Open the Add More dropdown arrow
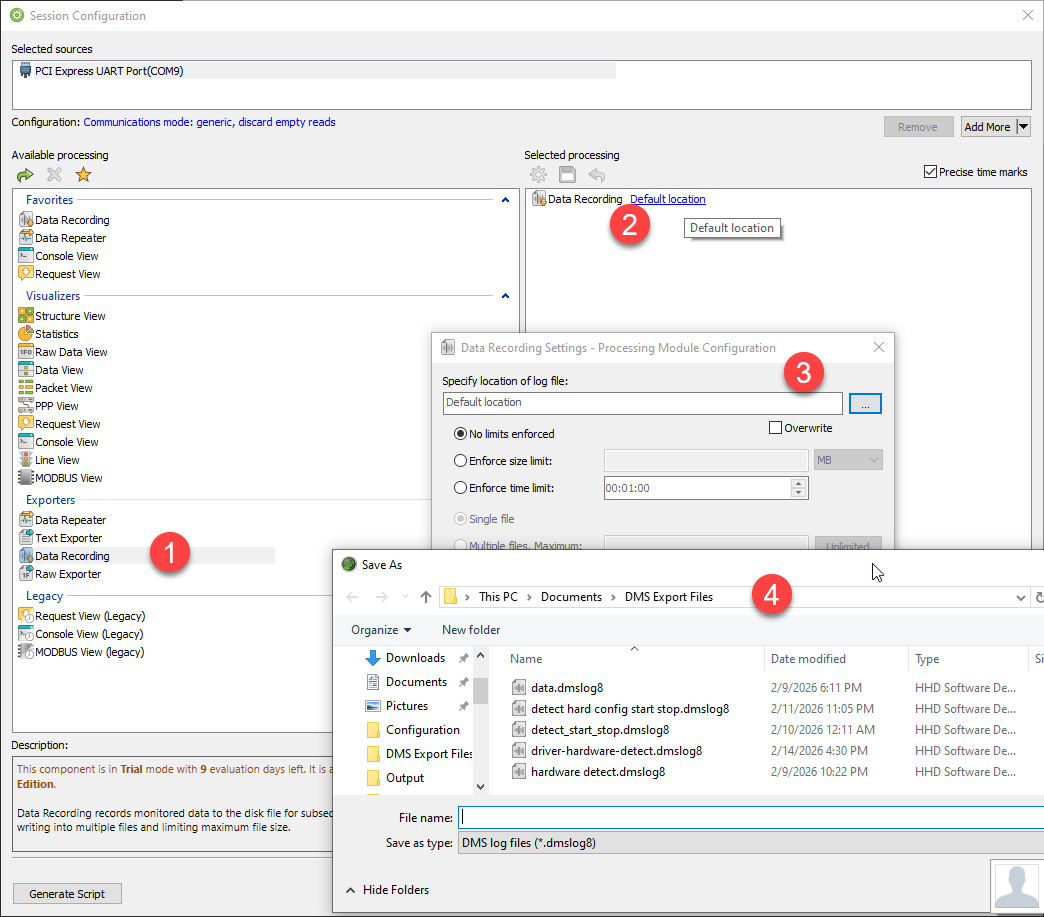This screenshot has height=917, width=1044. [x=1023, y=127]
